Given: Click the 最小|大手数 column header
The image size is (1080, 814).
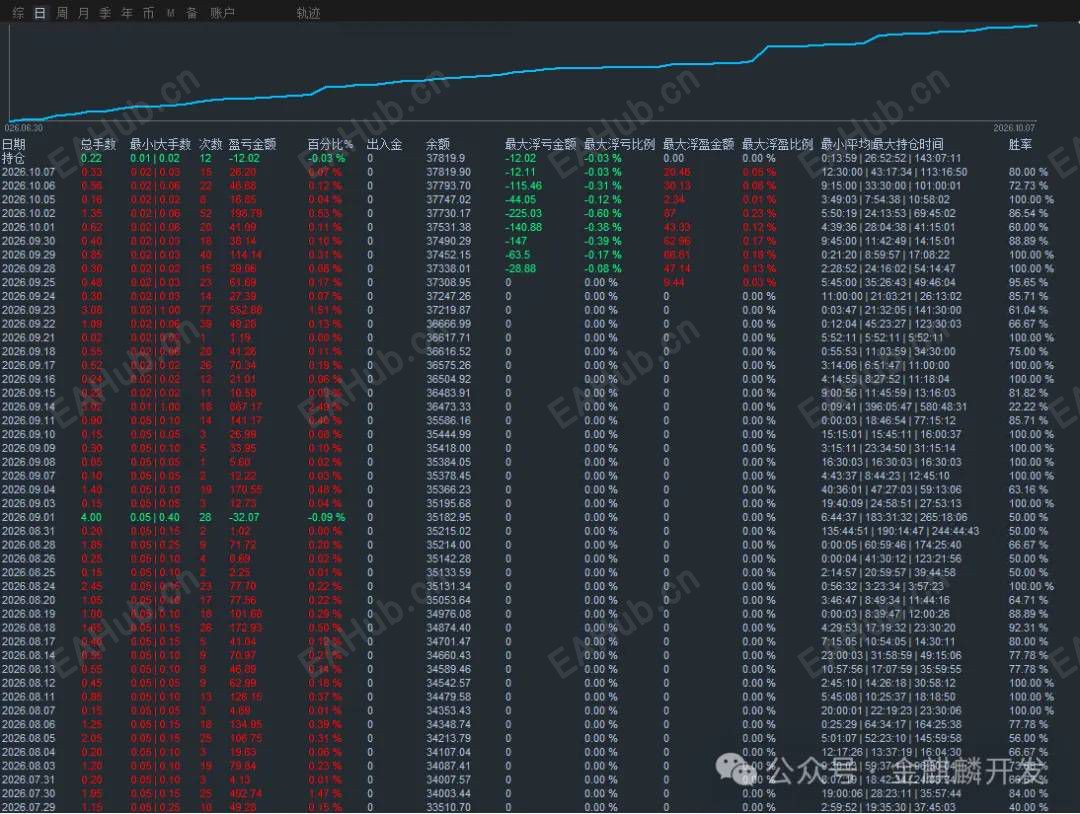Looking at the screenshot, I should pos(160,144).
